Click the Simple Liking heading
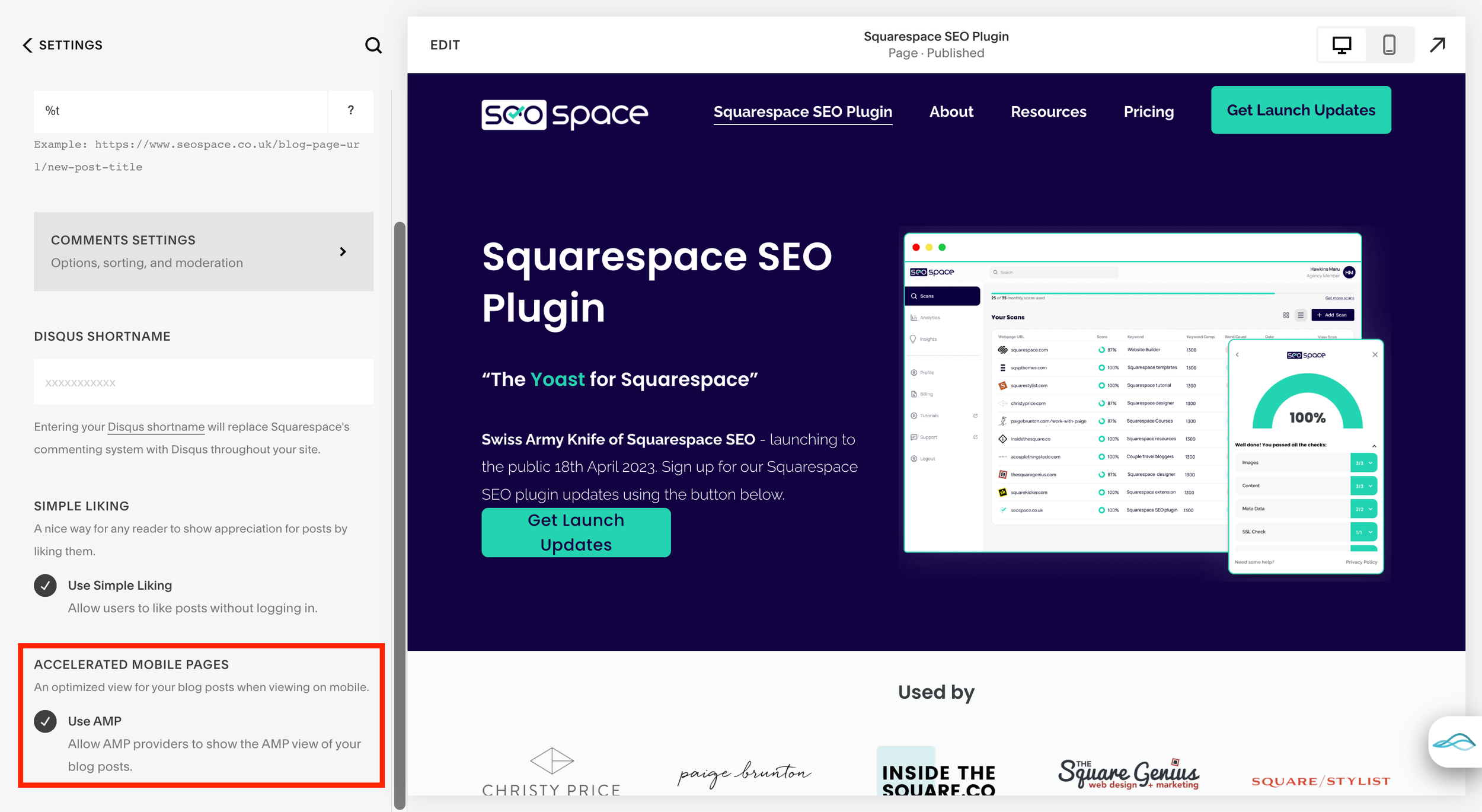The width and height of the screenshot is (1482, 812). 81,506
